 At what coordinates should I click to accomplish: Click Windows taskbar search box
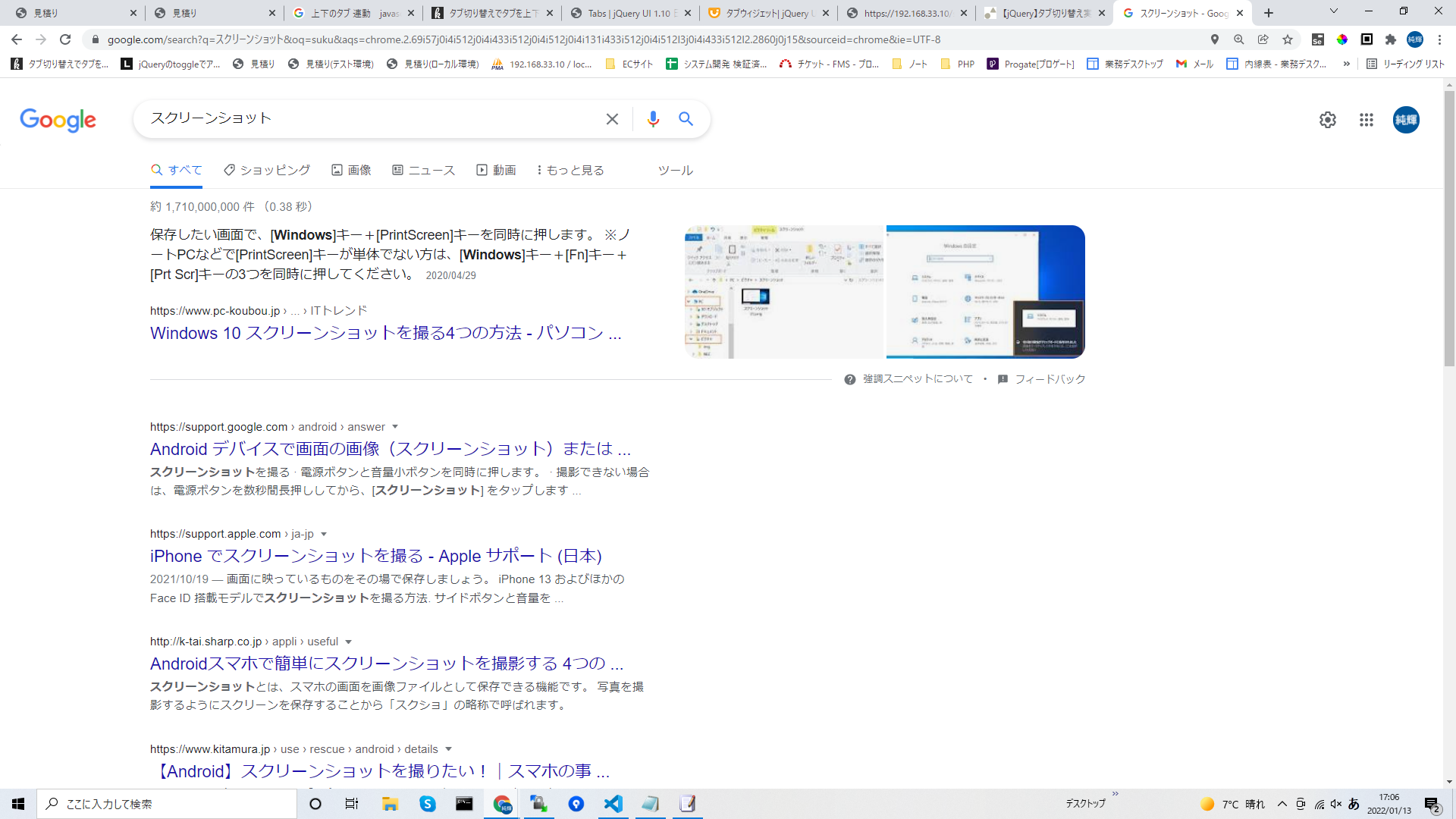click(x=167, y=804)
